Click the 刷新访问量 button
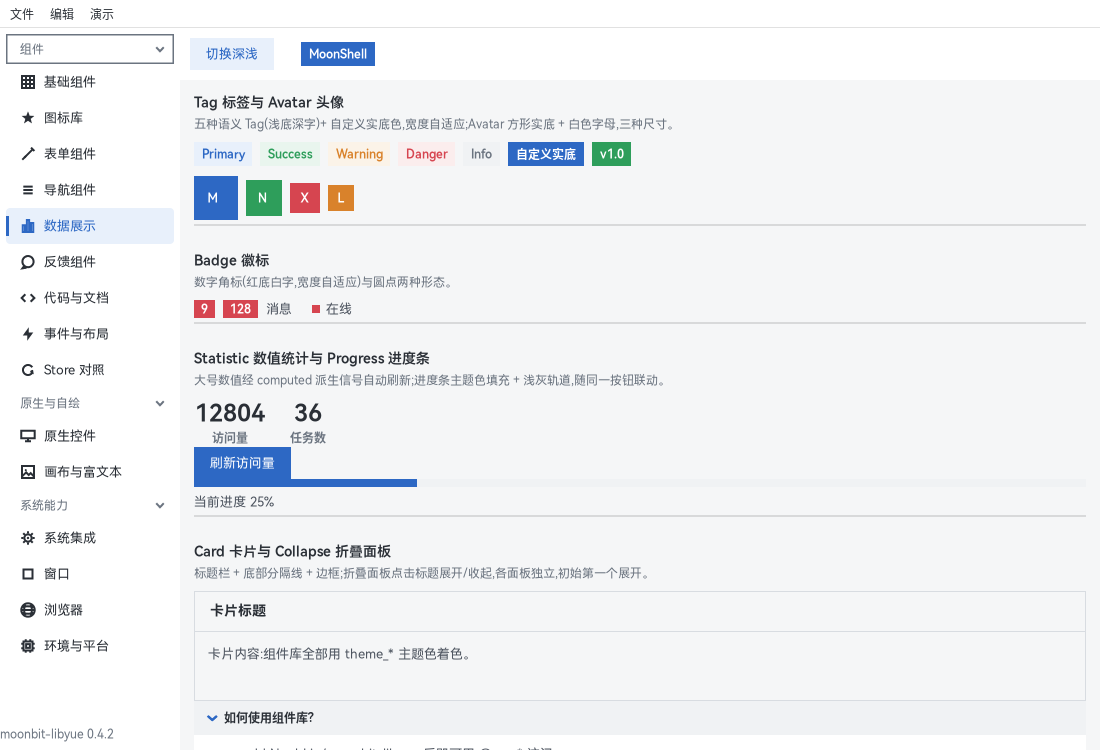The height and width of the screenshot is (750, 1100). [242, 463]
